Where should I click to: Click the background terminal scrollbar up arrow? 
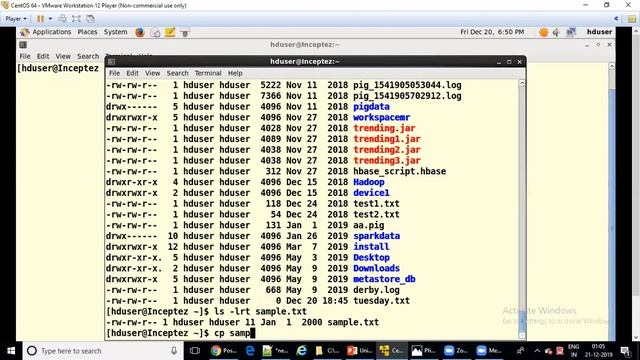click(x=611, y=66)
